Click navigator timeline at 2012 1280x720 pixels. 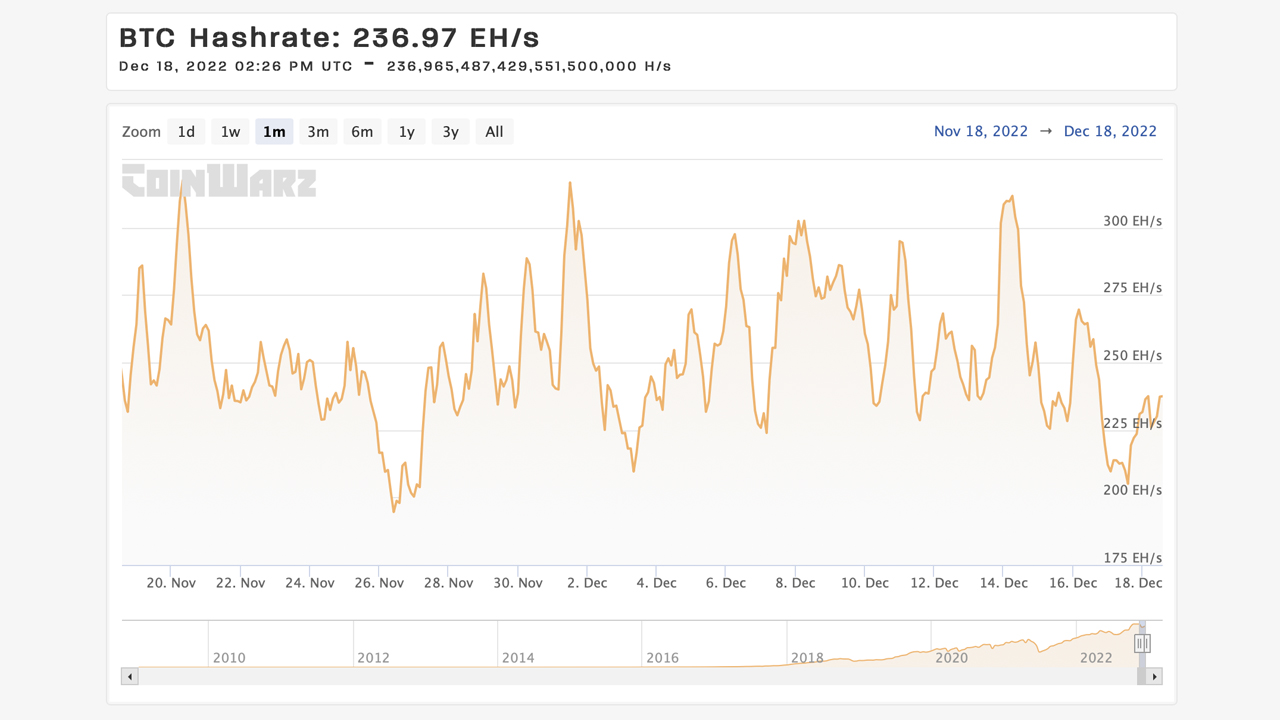373,658
